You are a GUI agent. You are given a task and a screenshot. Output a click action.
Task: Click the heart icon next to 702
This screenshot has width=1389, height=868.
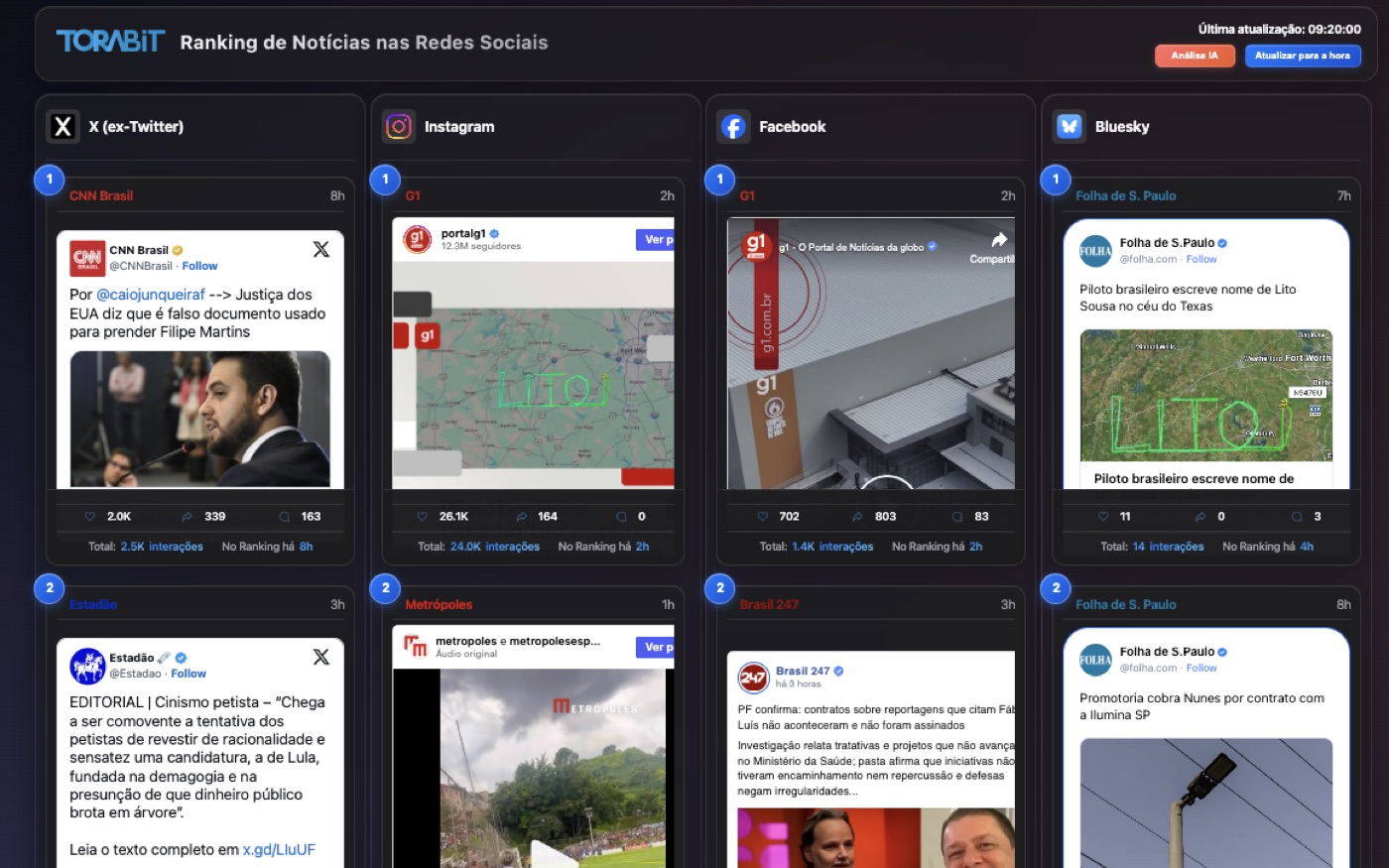762,517
